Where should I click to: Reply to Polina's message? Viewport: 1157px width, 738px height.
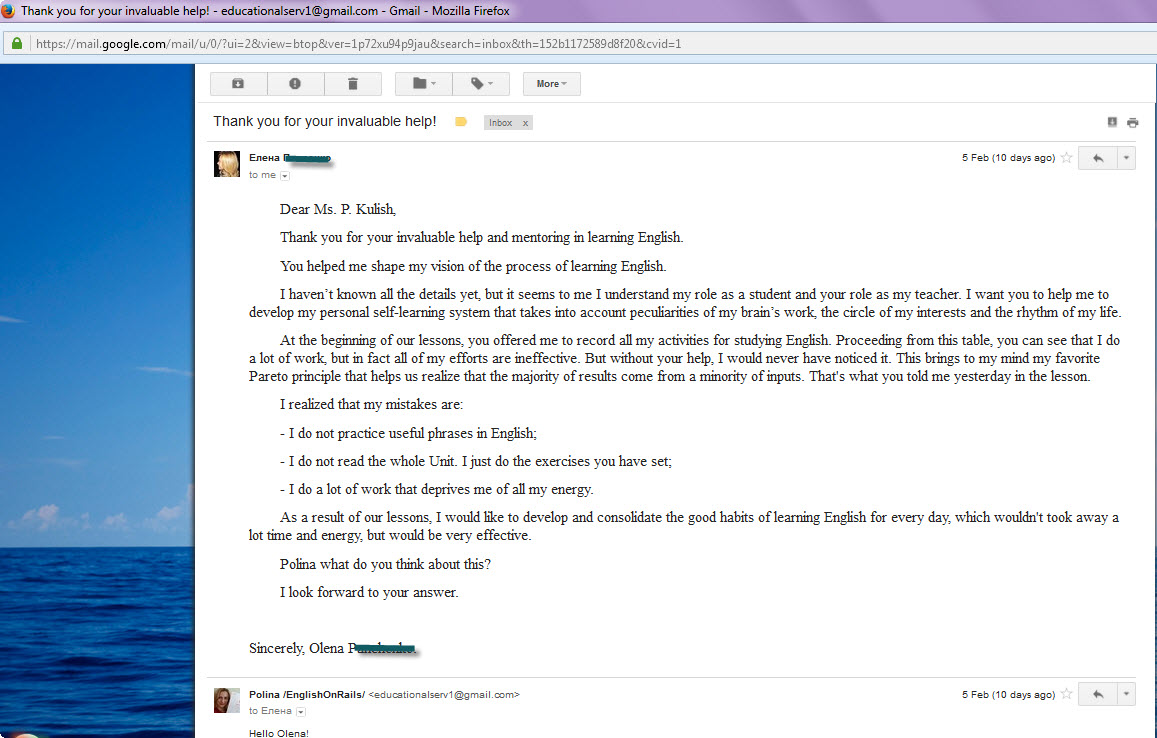point(1098,694)
